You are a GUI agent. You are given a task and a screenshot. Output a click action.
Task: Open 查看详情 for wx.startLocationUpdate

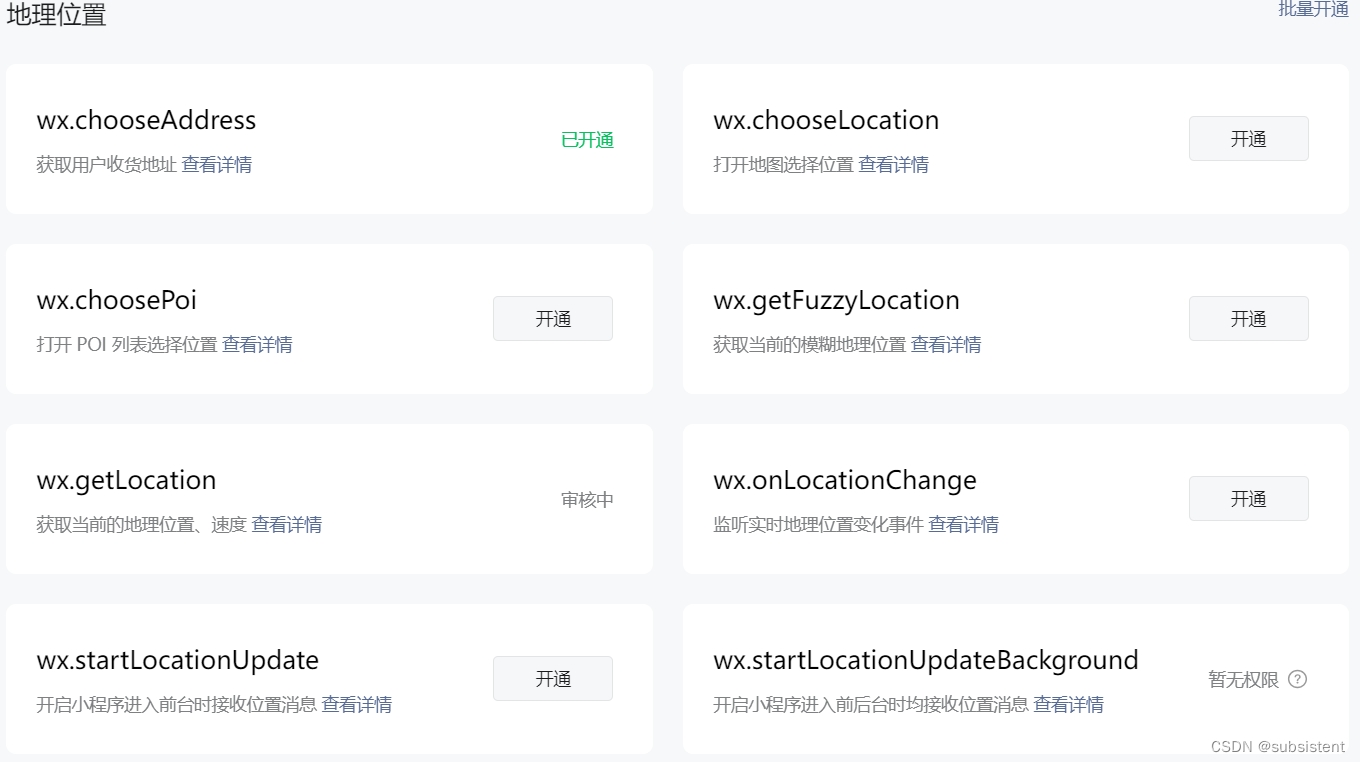pyautogui.click(x=356, y=704)
